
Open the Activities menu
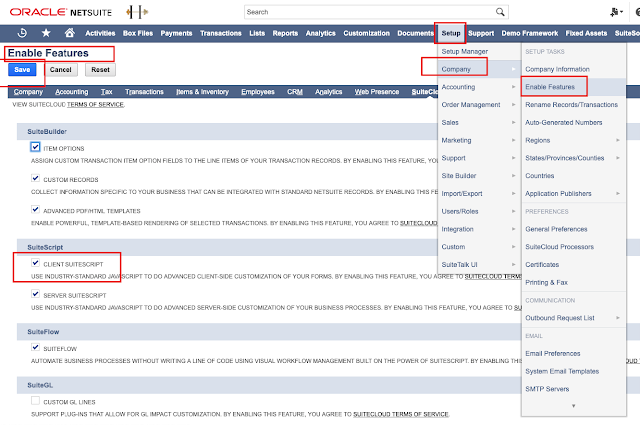(100, 33)
